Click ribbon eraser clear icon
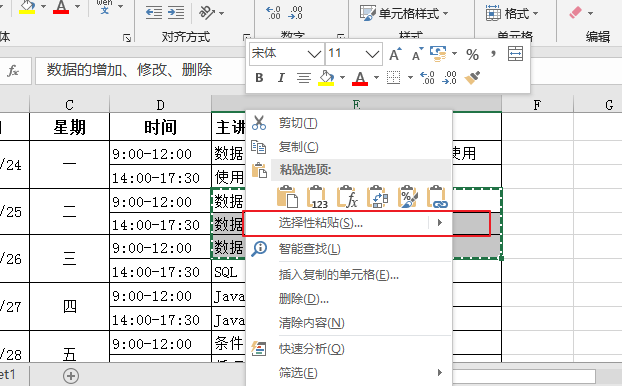Viewport: 622px width, 386px height. click(x=576, y=12)
